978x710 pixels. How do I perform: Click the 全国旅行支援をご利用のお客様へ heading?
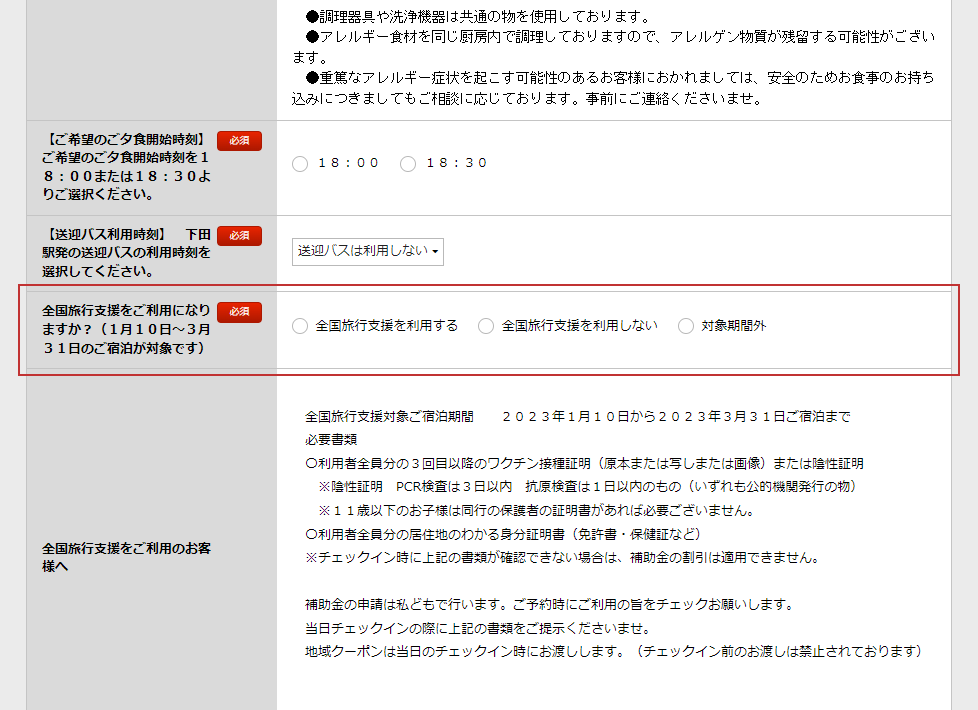(127, 557)
